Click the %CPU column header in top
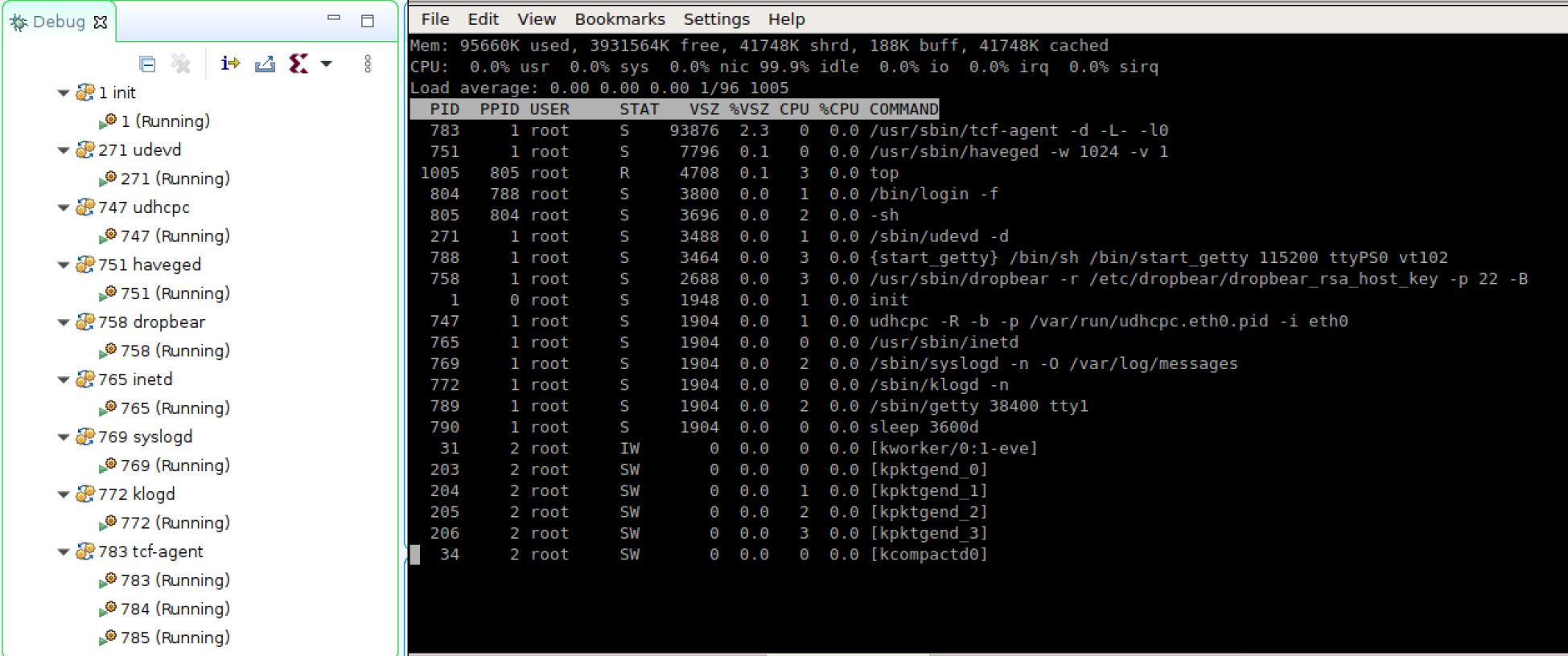Screen dimensions: 1568x656 [x=839, y=109]
